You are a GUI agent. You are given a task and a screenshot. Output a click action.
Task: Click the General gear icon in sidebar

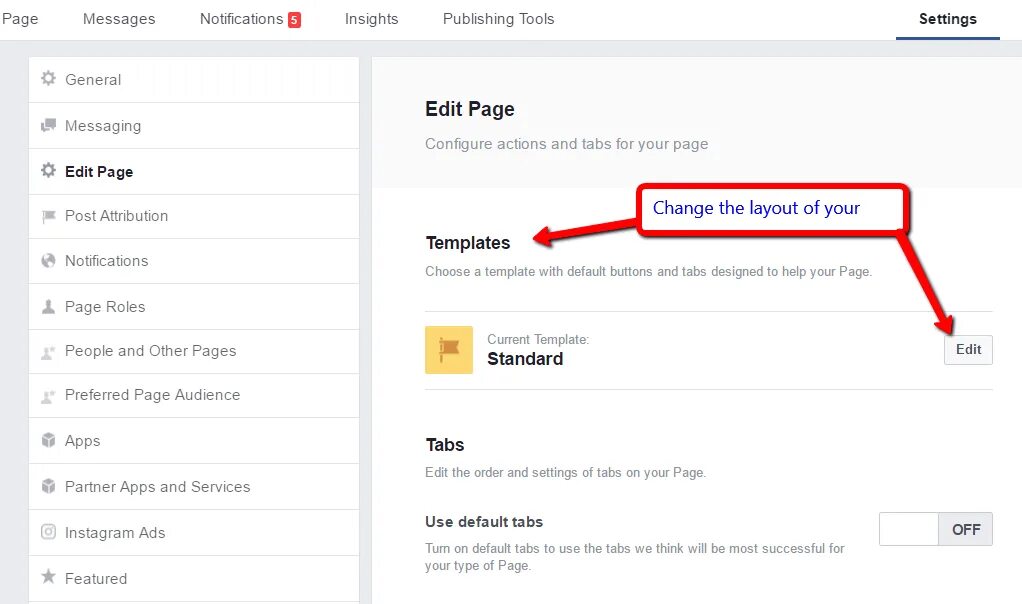click(48, 79)
